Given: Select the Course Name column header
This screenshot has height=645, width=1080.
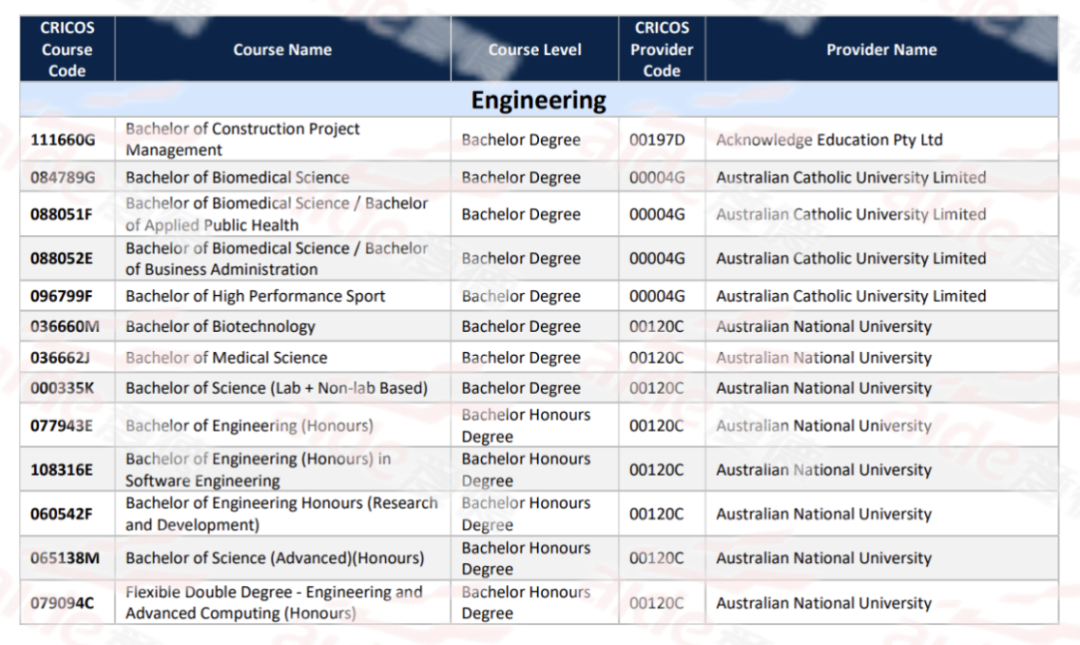Looking at the screenshot, I should pyautogui.click(x=282, y=49).
